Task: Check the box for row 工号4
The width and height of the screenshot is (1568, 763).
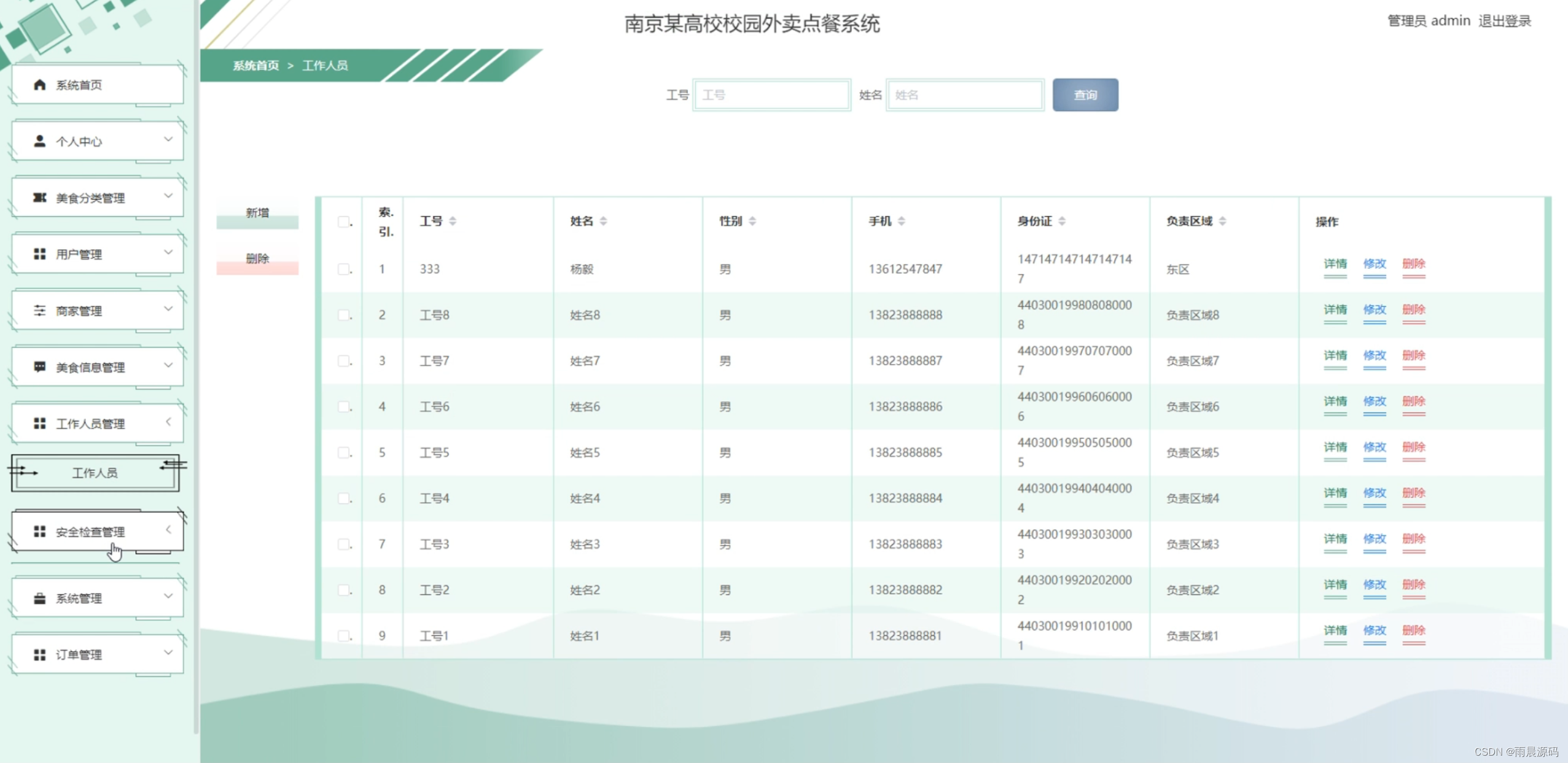Action: (344, 498)
